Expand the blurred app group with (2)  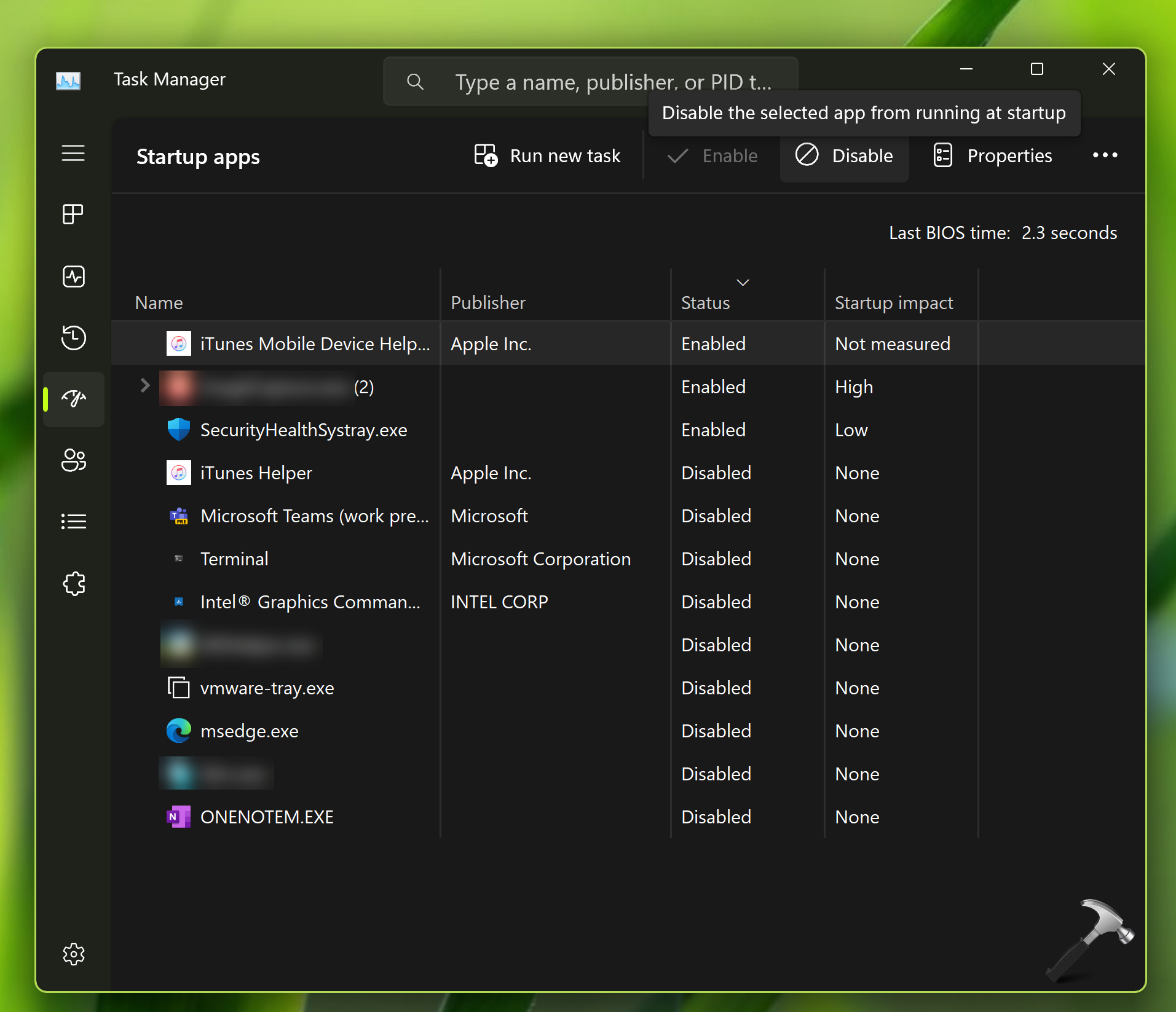(145, 386)
